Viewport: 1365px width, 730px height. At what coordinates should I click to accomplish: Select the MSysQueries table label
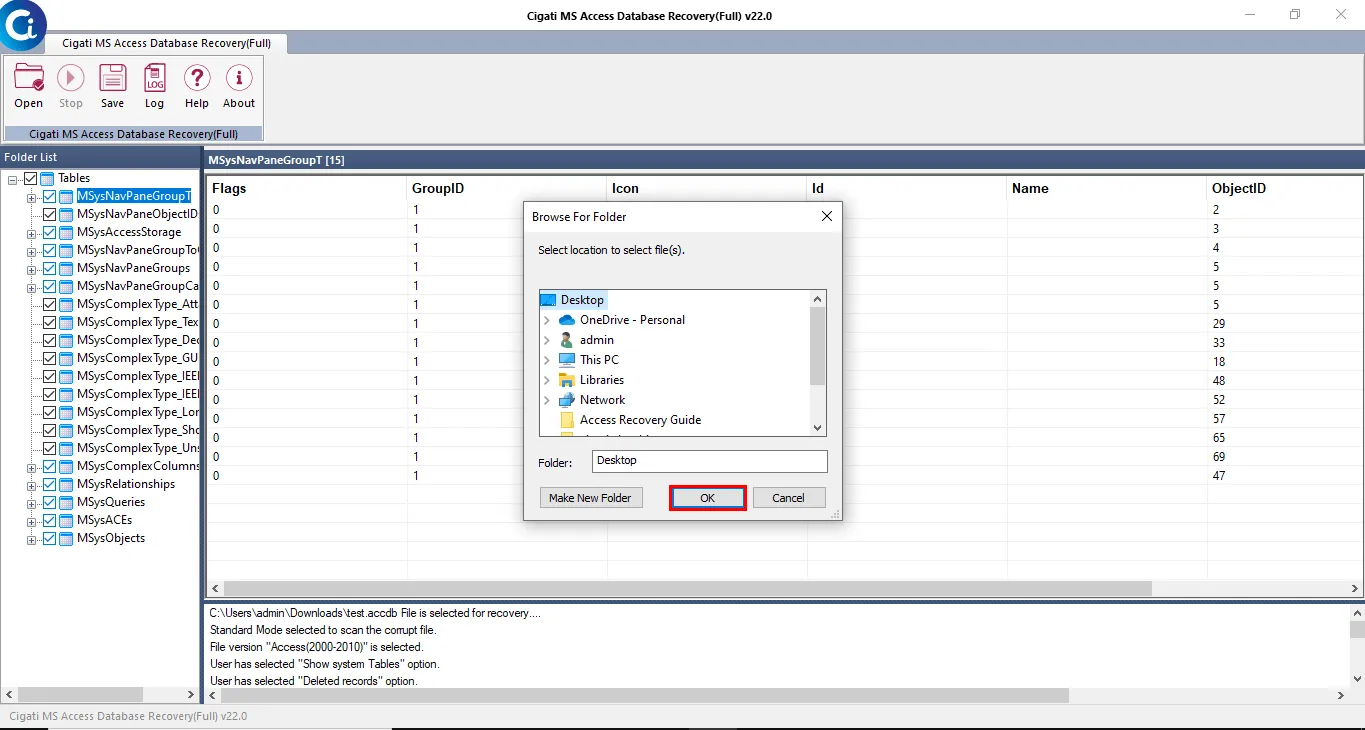tap(111, 502)
